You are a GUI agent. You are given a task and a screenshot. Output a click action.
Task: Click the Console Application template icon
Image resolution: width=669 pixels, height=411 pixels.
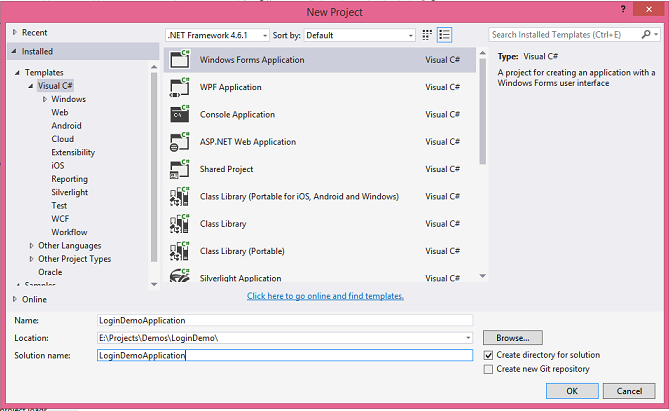180,114
